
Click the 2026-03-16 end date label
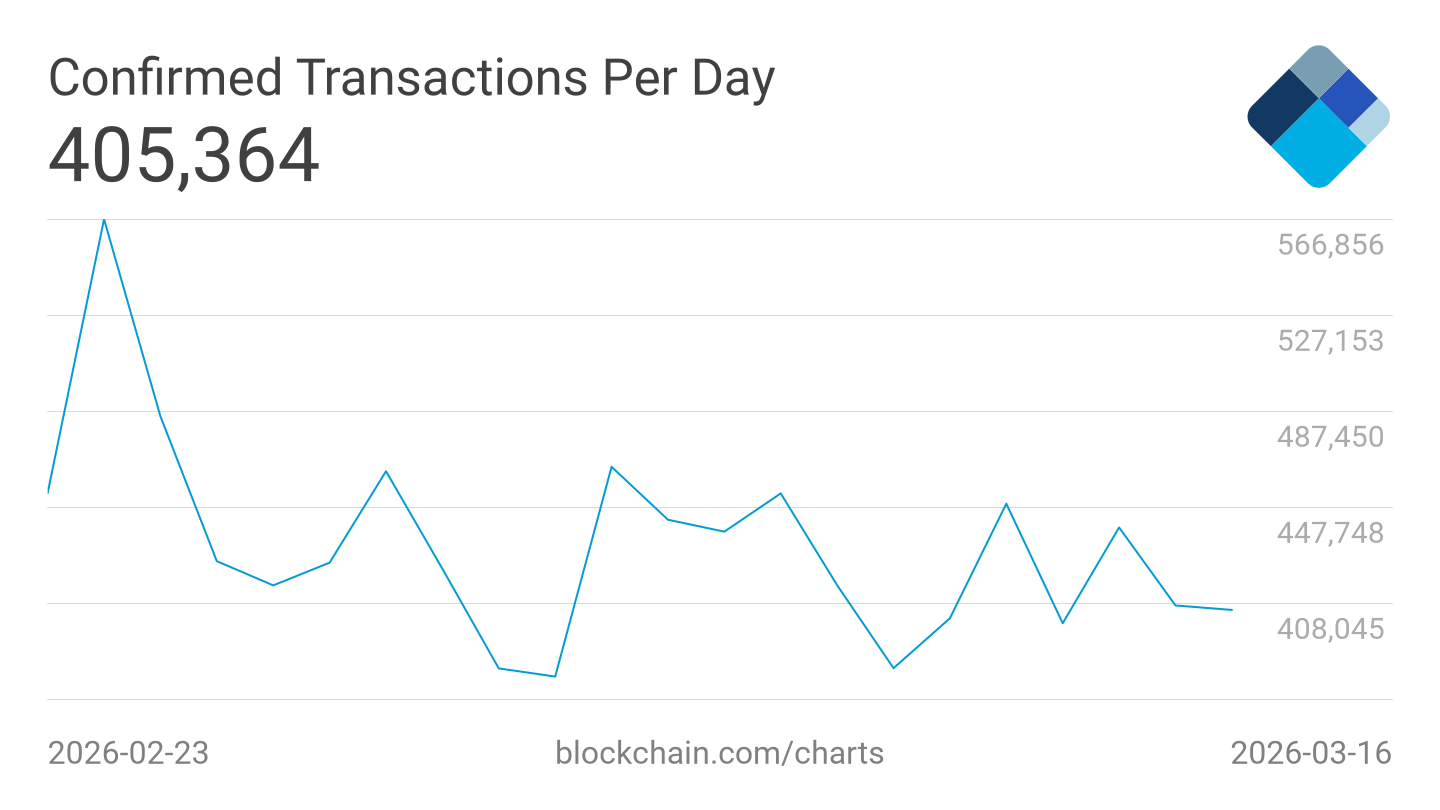coord(1310,752)
